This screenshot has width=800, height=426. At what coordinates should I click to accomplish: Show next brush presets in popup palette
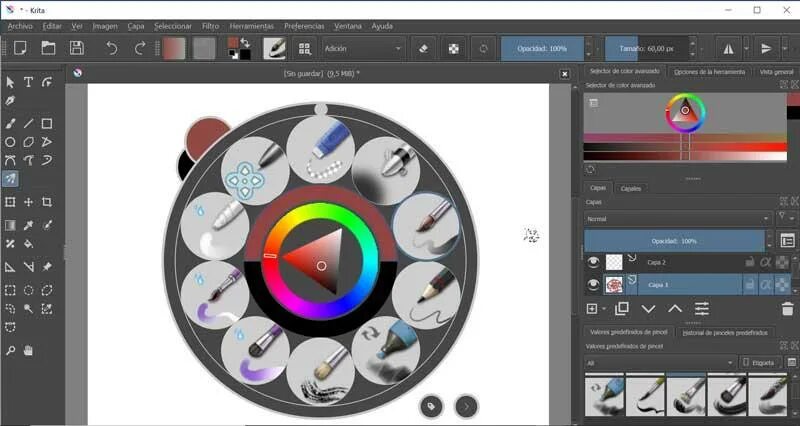[466, 407]
